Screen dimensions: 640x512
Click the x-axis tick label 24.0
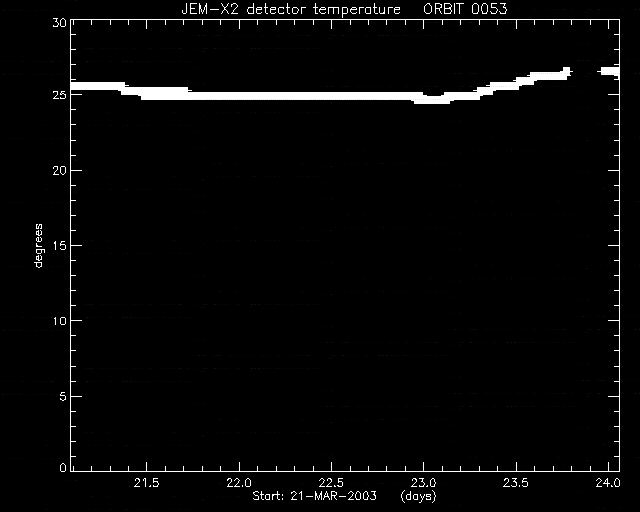608,483
